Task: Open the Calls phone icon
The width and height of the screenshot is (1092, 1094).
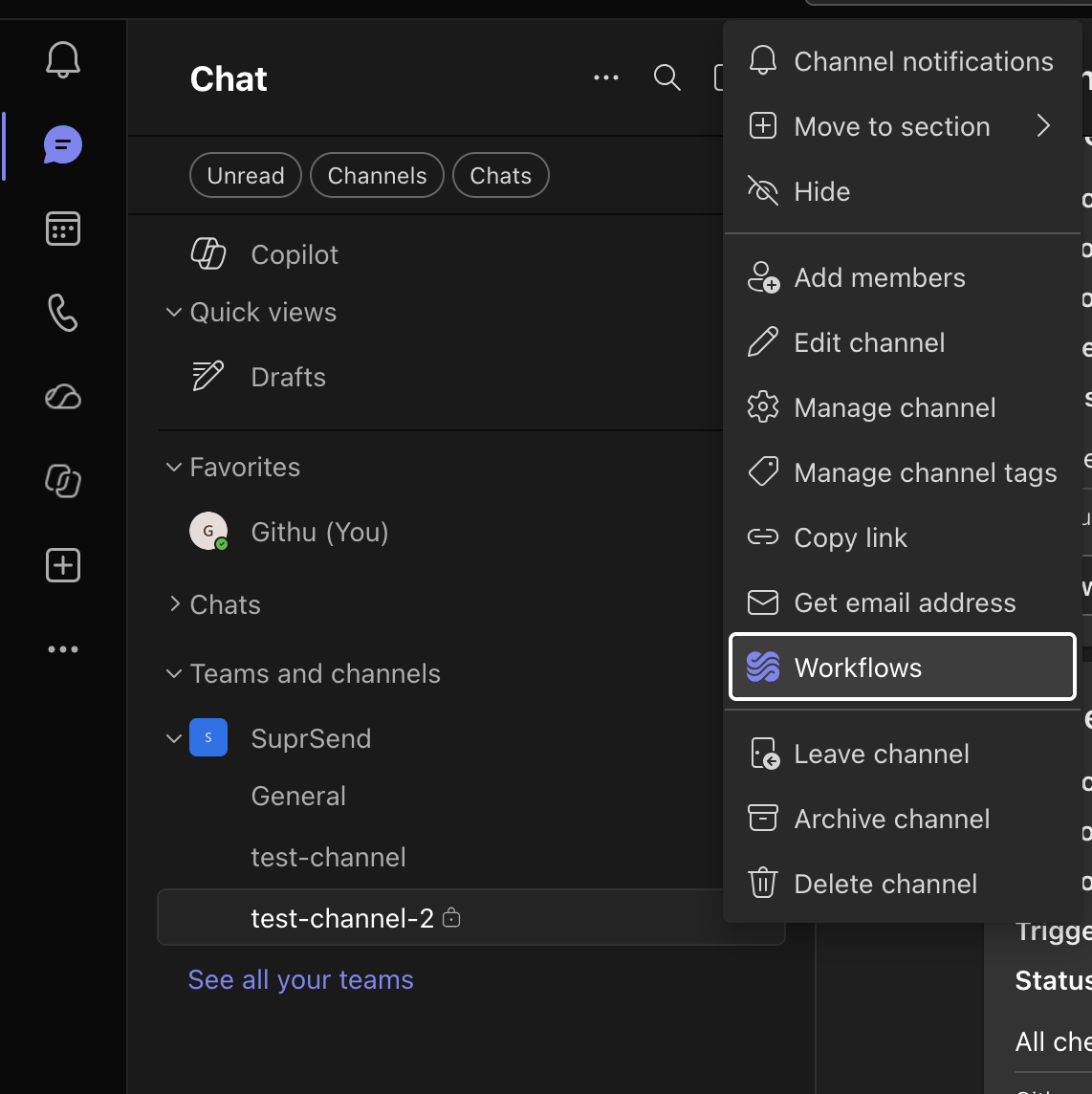Action: click(63, 313)
